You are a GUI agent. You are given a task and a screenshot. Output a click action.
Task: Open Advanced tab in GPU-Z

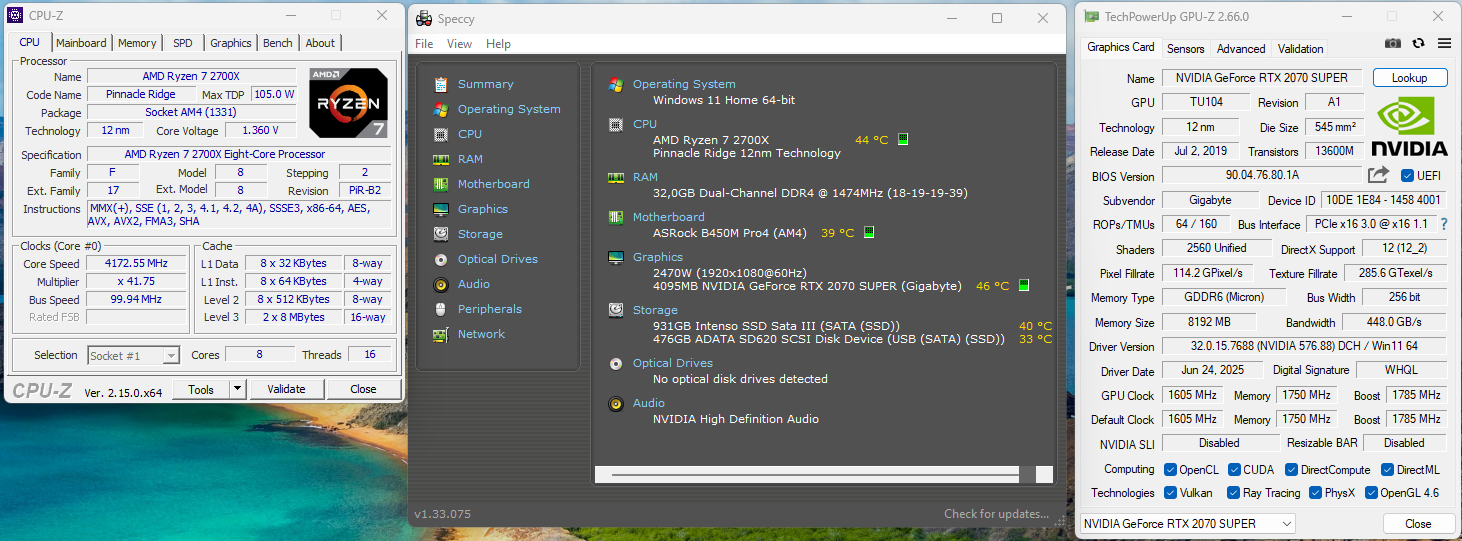tap(1241, 48)
